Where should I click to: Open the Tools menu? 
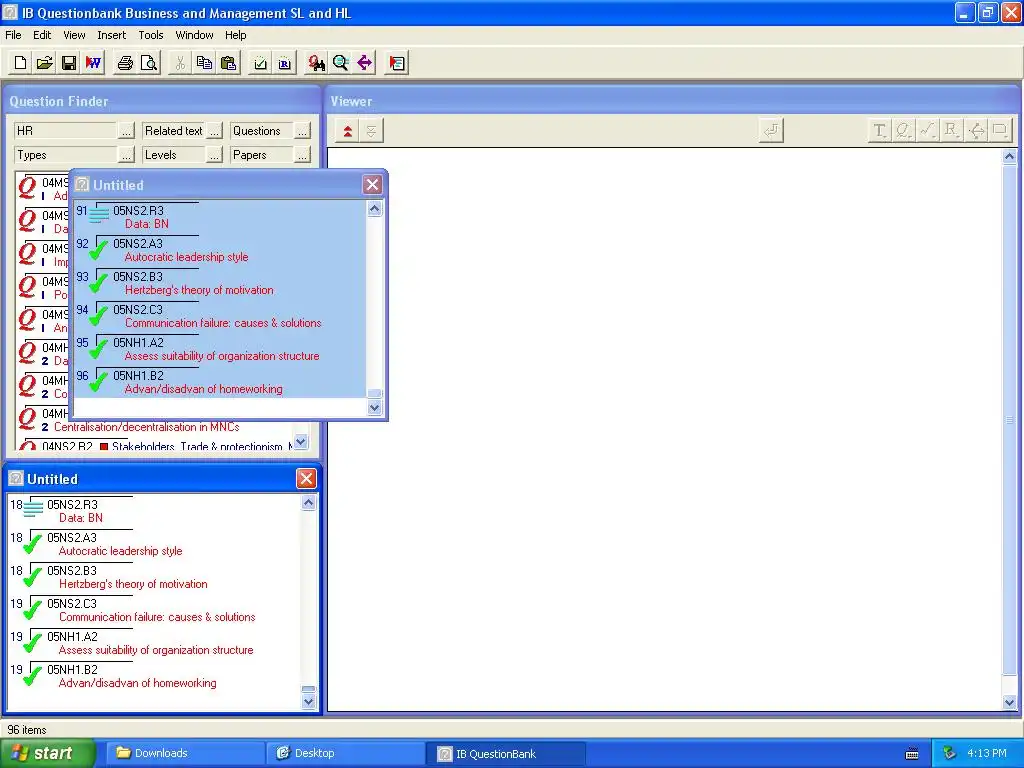click(151, 35)
